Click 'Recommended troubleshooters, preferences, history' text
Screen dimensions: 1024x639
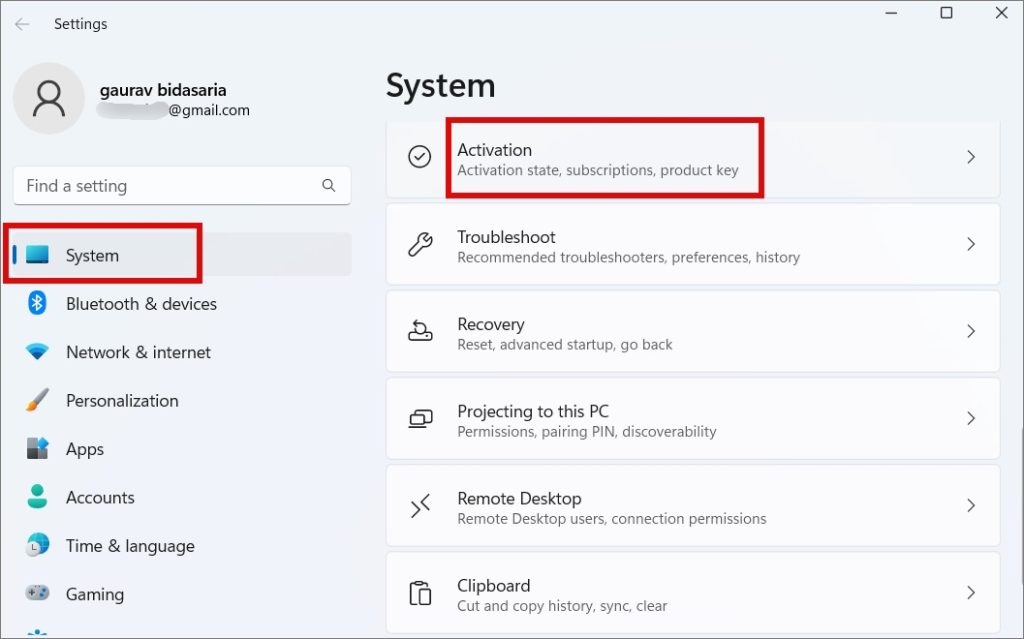(x=628, y=257)
